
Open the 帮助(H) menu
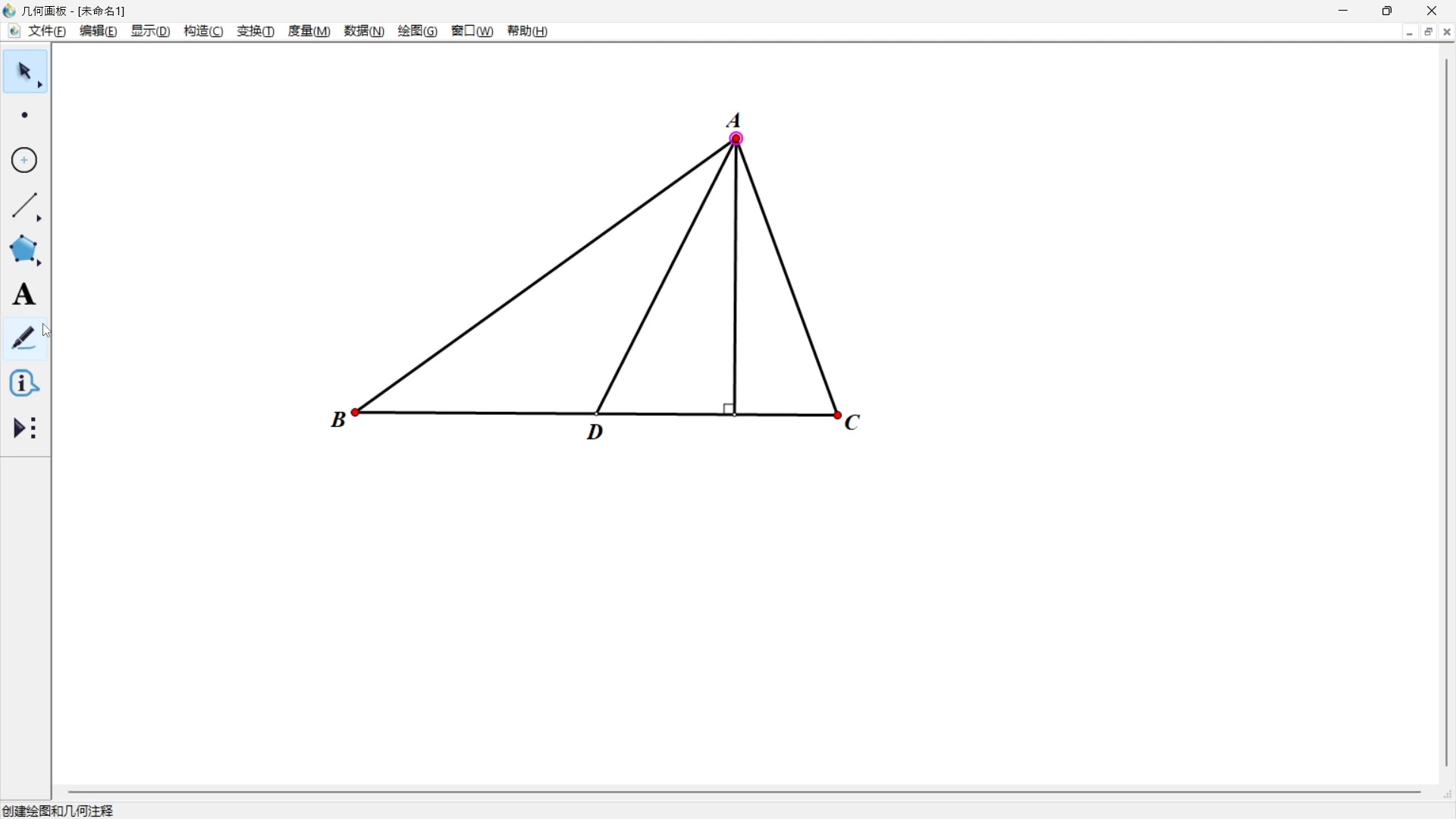[x=528, y=31]
